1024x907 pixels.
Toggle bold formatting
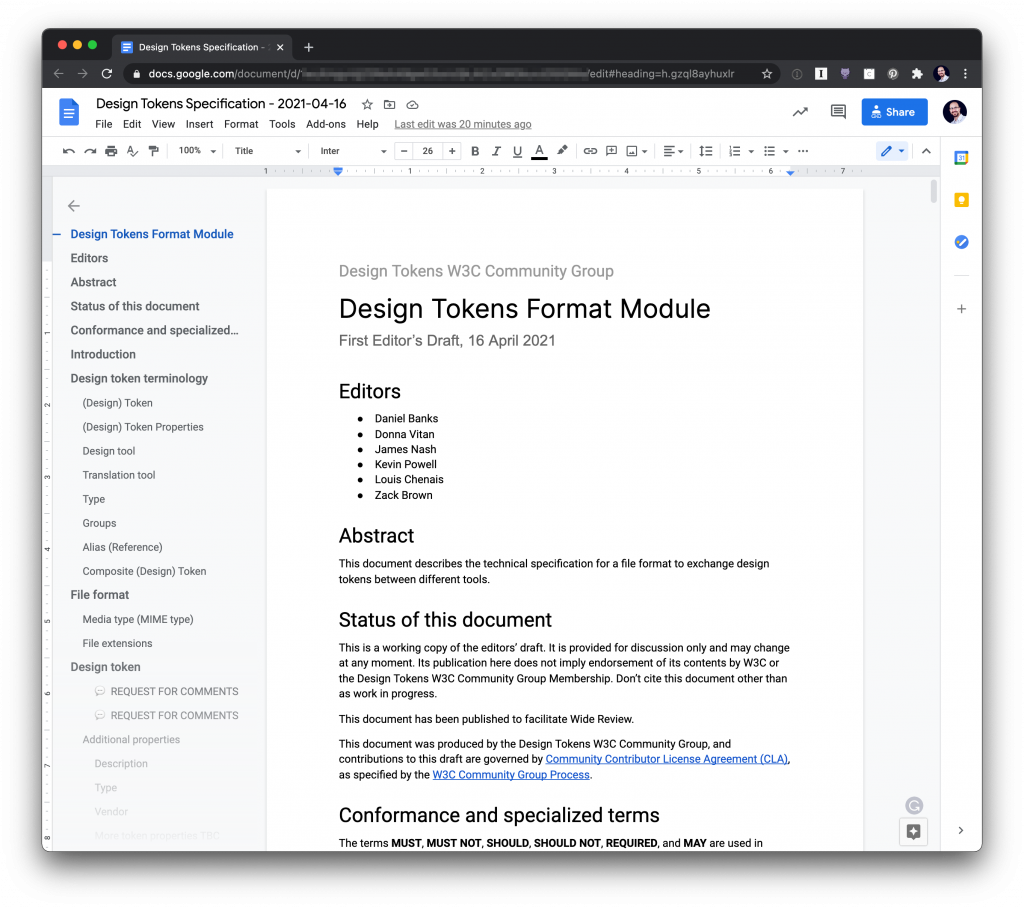475,151
